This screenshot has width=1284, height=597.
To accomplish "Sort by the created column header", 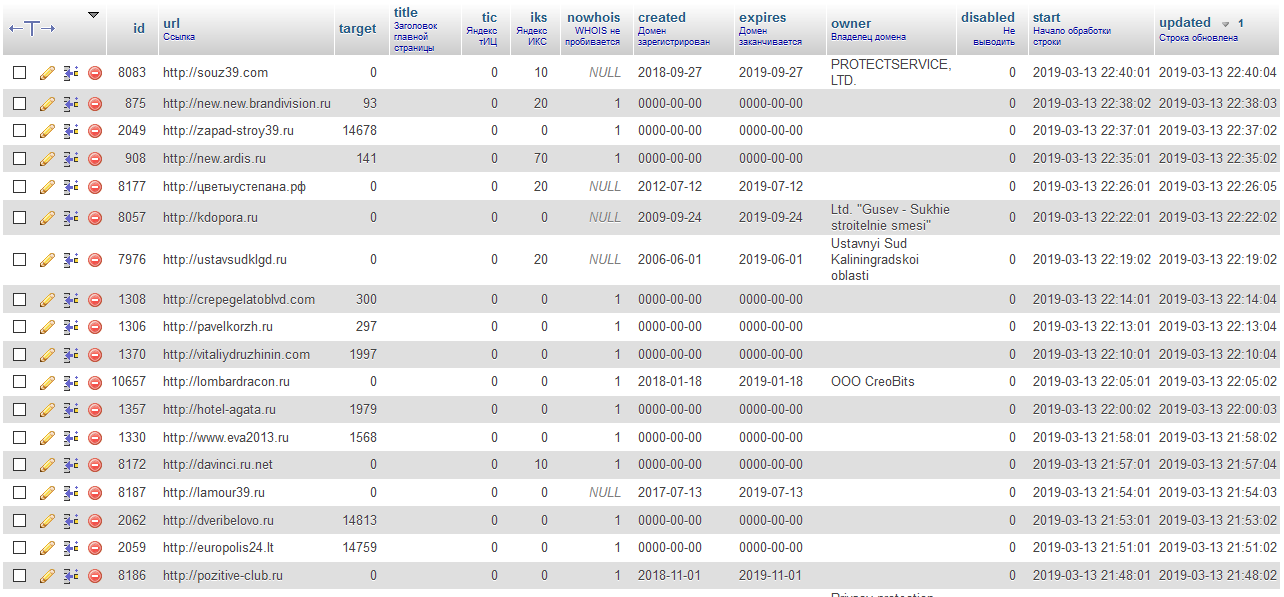I will click(x=662, y=17).
